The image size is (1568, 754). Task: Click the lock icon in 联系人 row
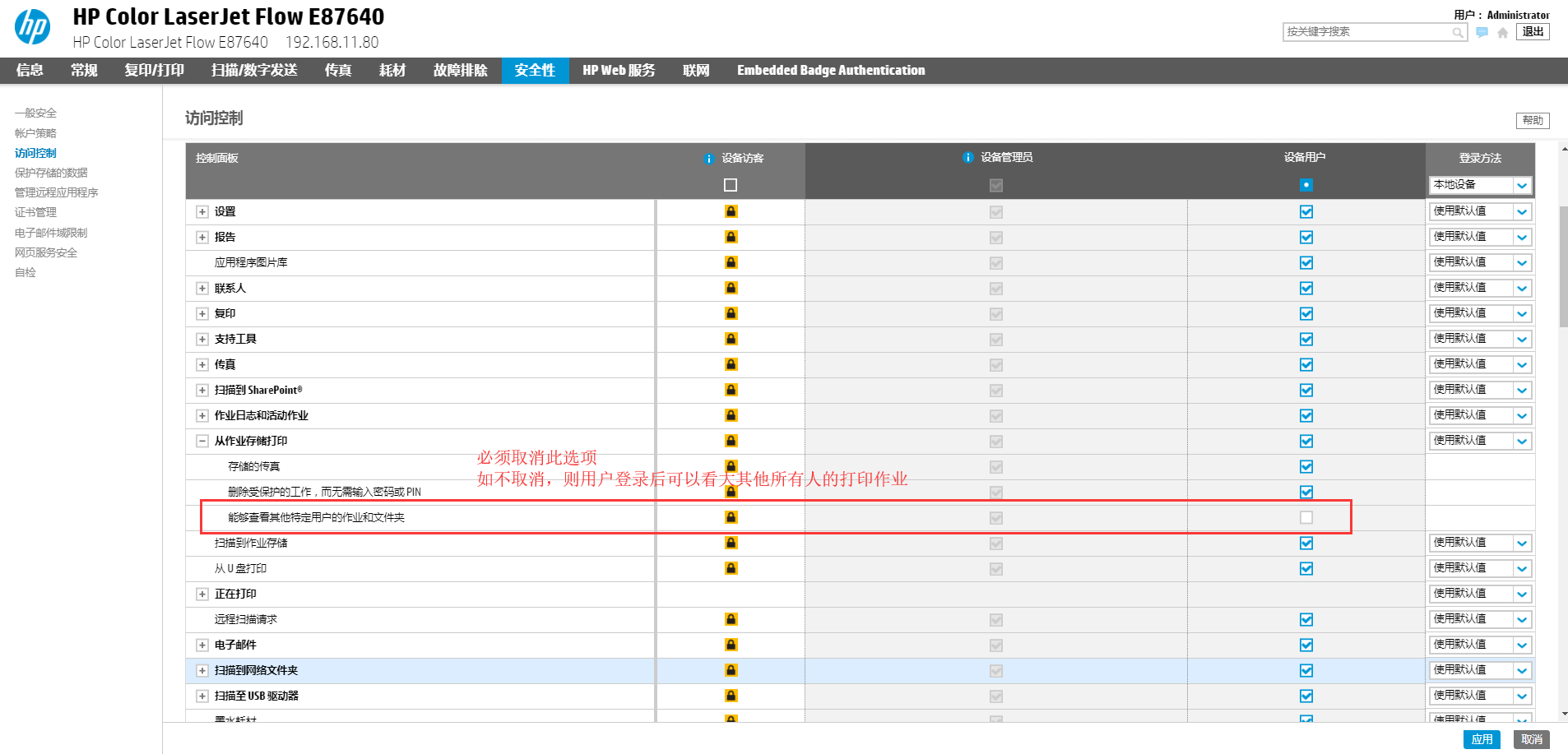(x=731, y=288)
